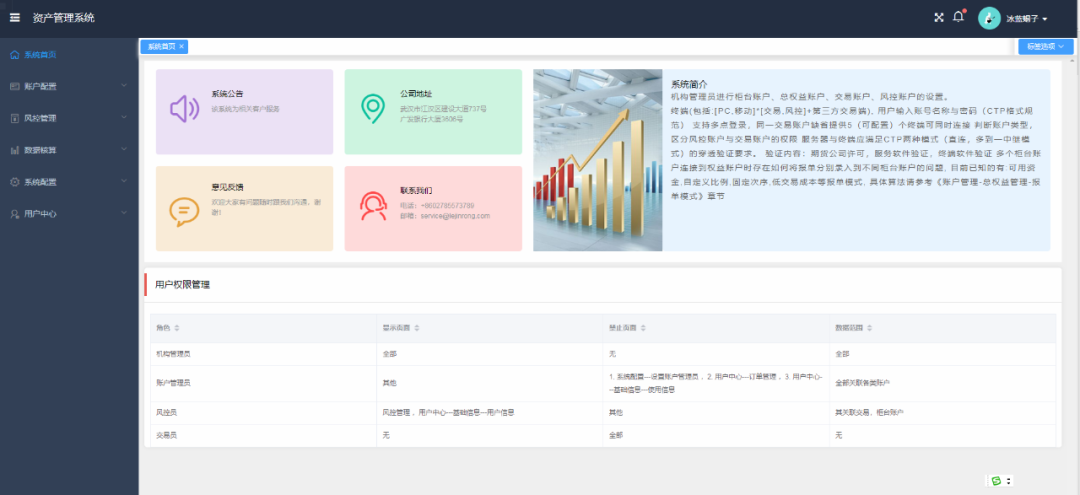Expand 数据核算 using its chevron
Image resolution: width=1080 pixels, height=495 pixels.
click(x=124, y=149)
